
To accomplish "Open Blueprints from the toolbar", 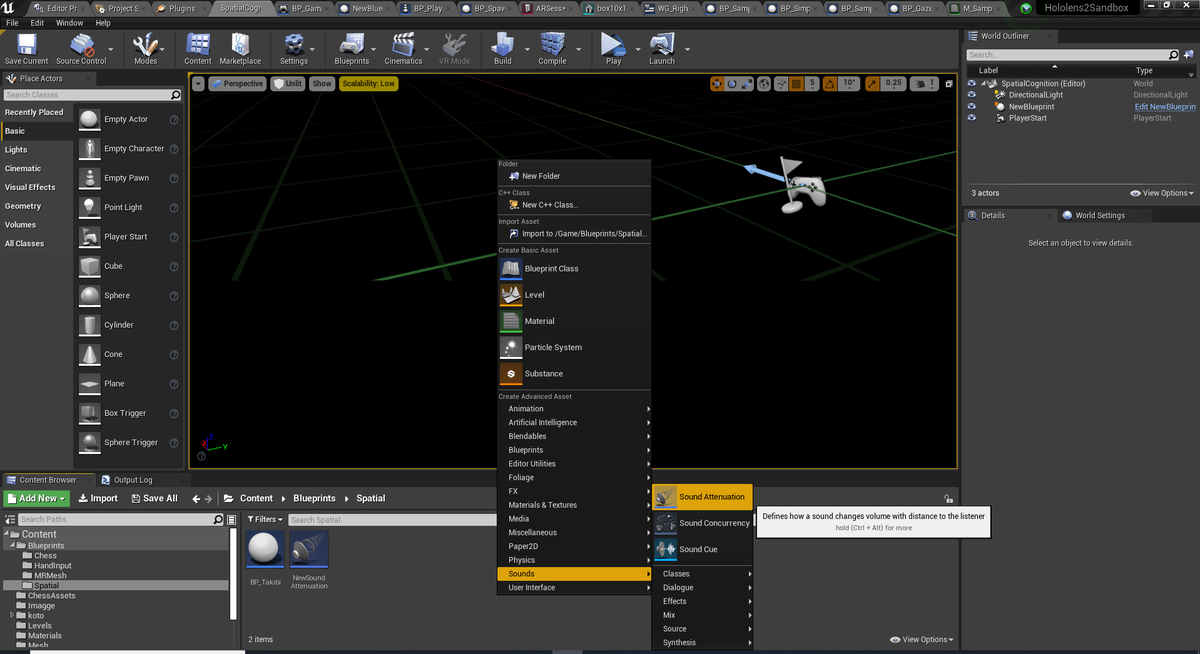I will pyautogui.click(x=352, y=48).
